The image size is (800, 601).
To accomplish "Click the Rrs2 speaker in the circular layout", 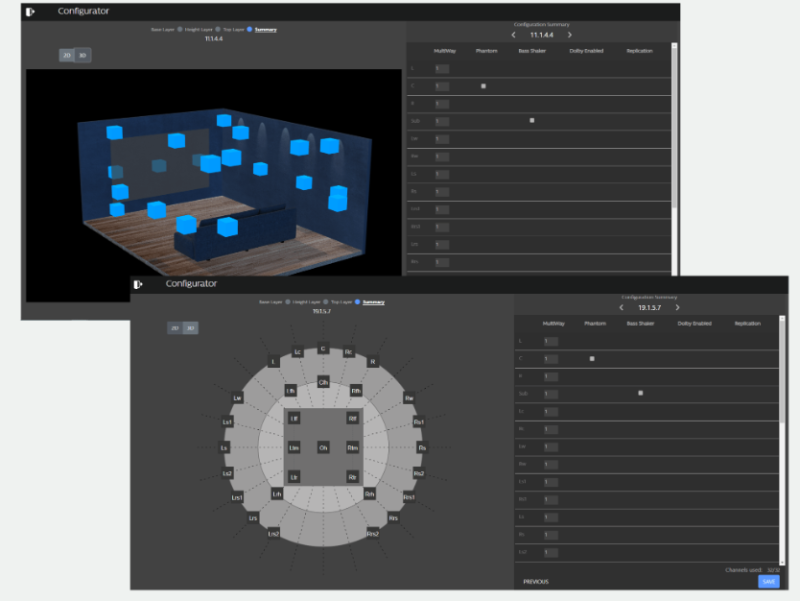I will click(x=374, y=533).
